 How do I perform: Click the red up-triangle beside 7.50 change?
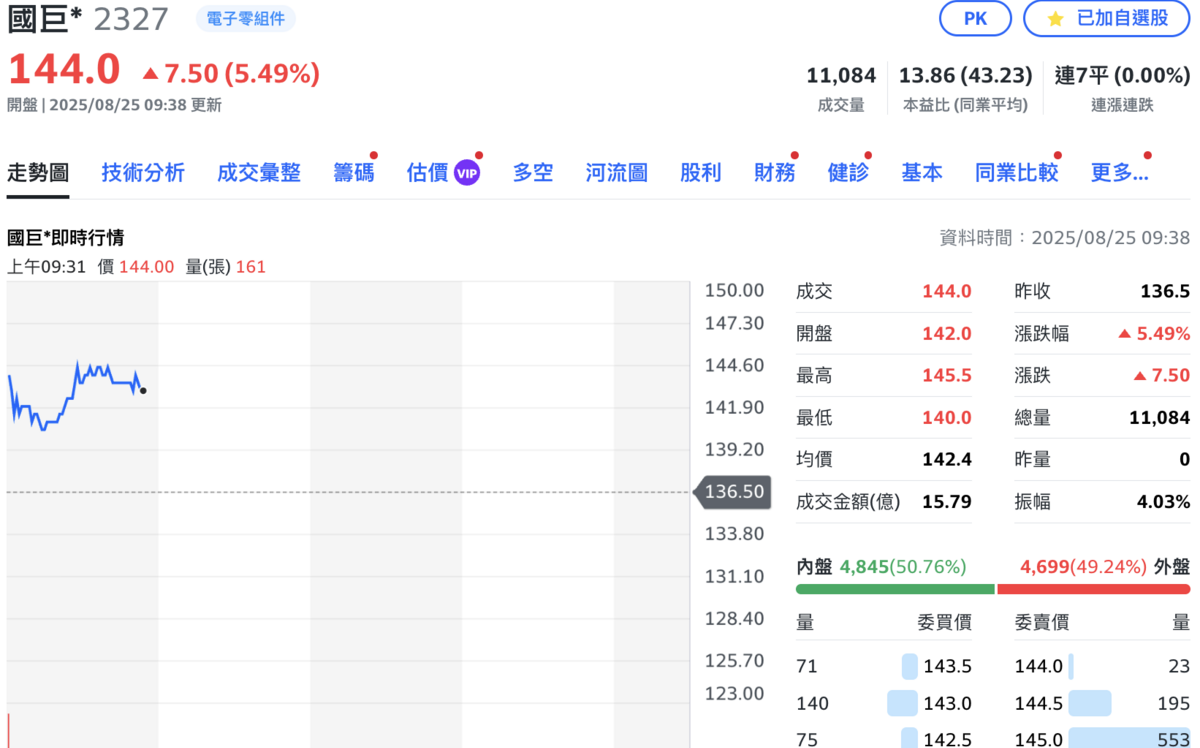click(x=150, y=73)
